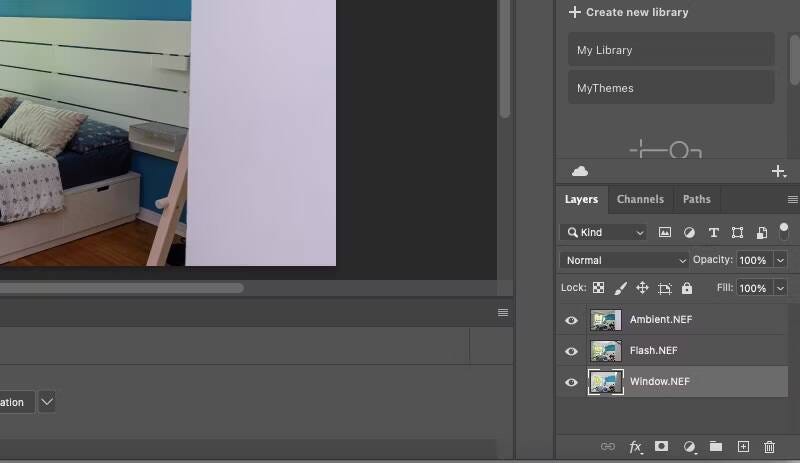
Task: Hide the Ambient.NEF layer
Action: click(x=571, y=320)
